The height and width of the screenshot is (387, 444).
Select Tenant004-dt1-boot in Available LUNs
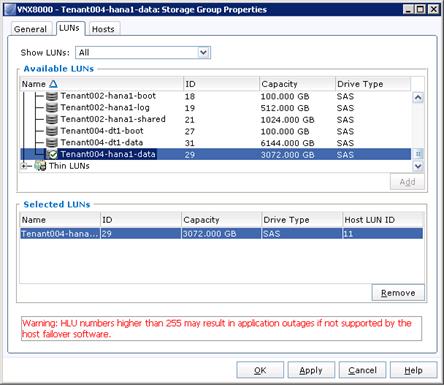point(102,131)
